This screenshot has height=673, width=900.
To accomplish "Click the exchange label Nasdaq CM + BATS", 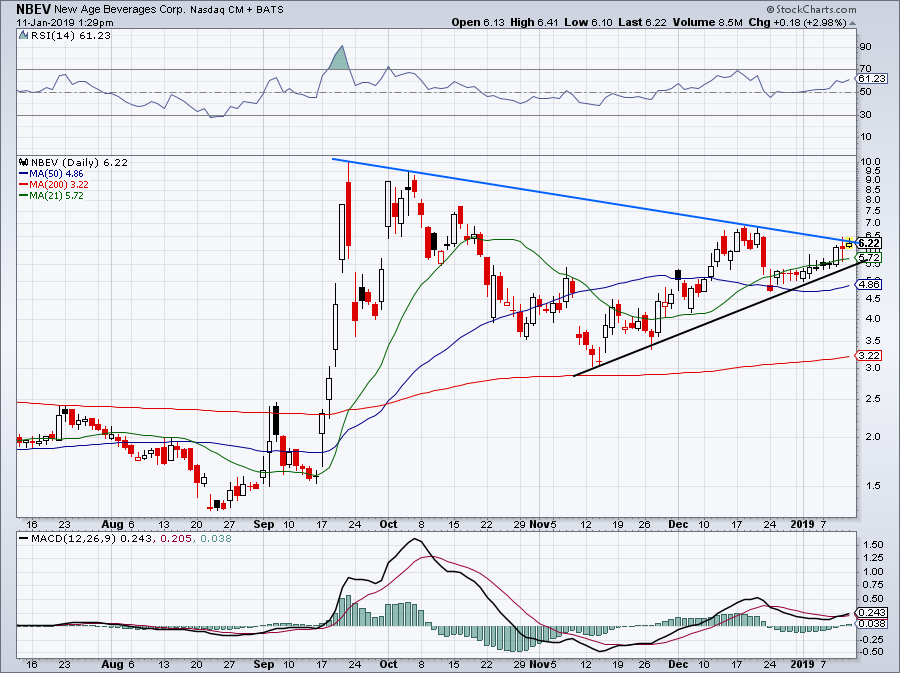I will pyautogui.click(x=237, y=10).
